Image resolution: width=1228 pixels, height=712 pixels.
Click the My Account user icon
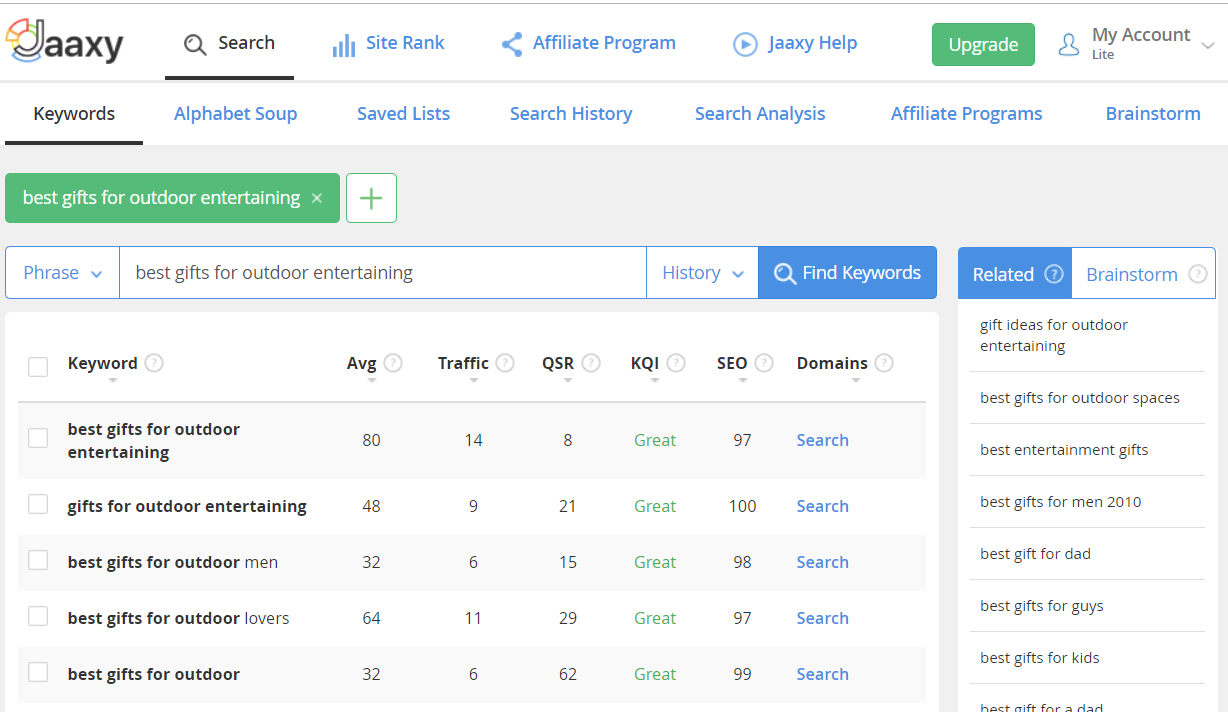[x=1069, y=44]
